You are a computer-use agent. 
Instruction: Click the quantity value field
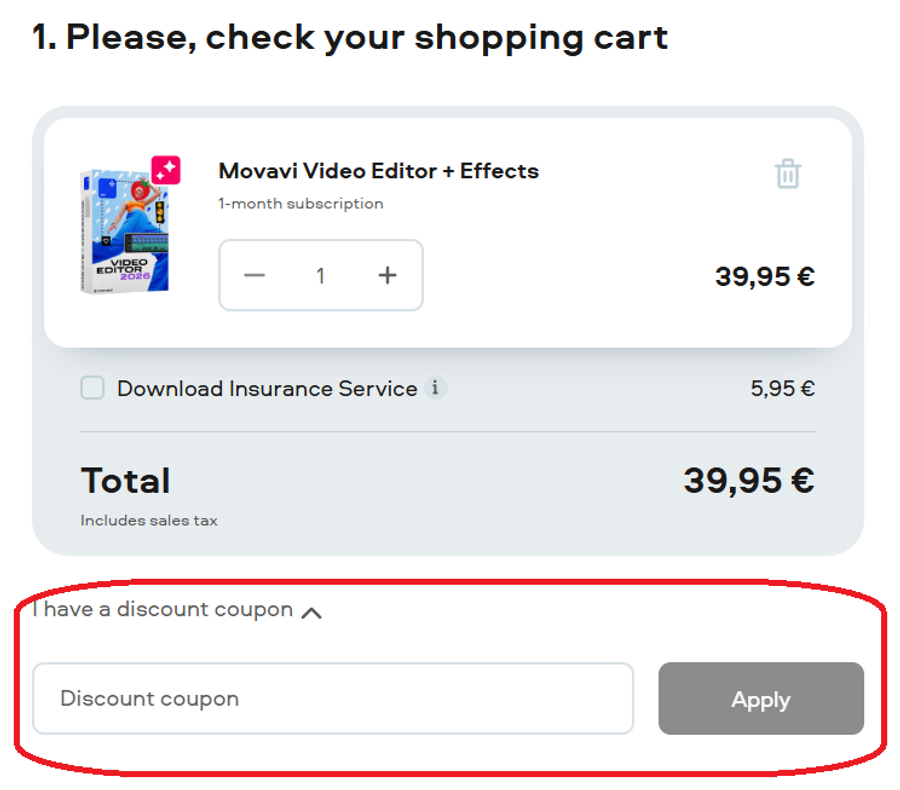point(321,276)
